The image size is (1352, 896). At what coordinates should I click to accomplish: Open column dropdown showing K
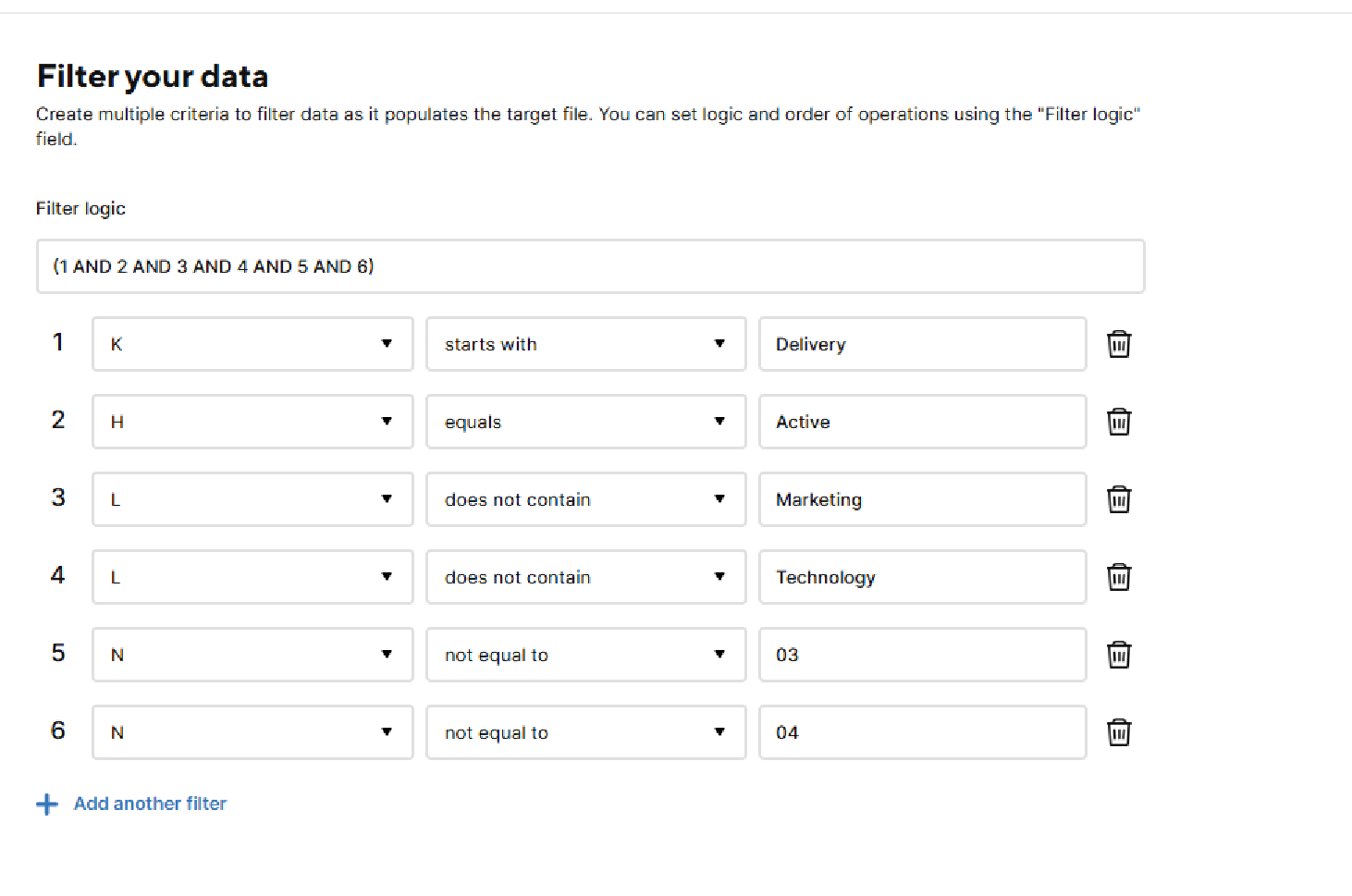[252, 344]
